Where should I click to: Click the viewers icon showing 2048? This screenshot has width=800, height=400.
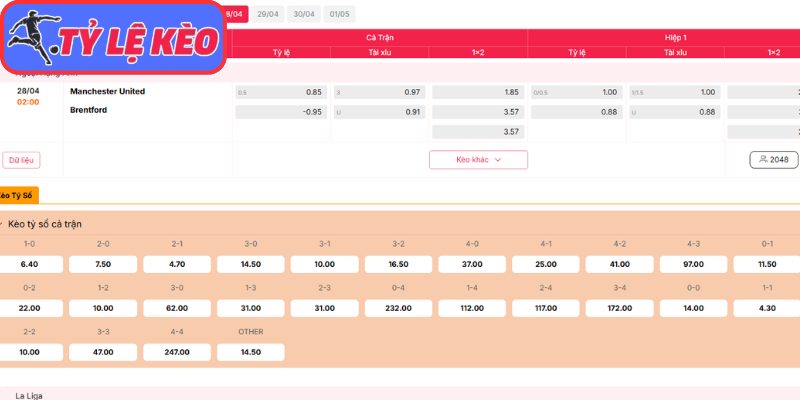pyautogui.click(x=773, y=159)
